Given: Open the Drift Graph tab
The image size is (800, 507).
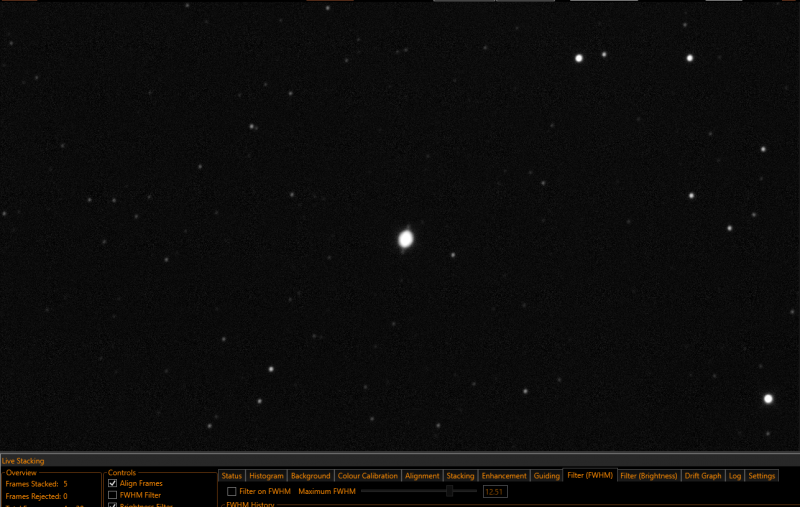Looking at the screenshot, I should 703,476.
